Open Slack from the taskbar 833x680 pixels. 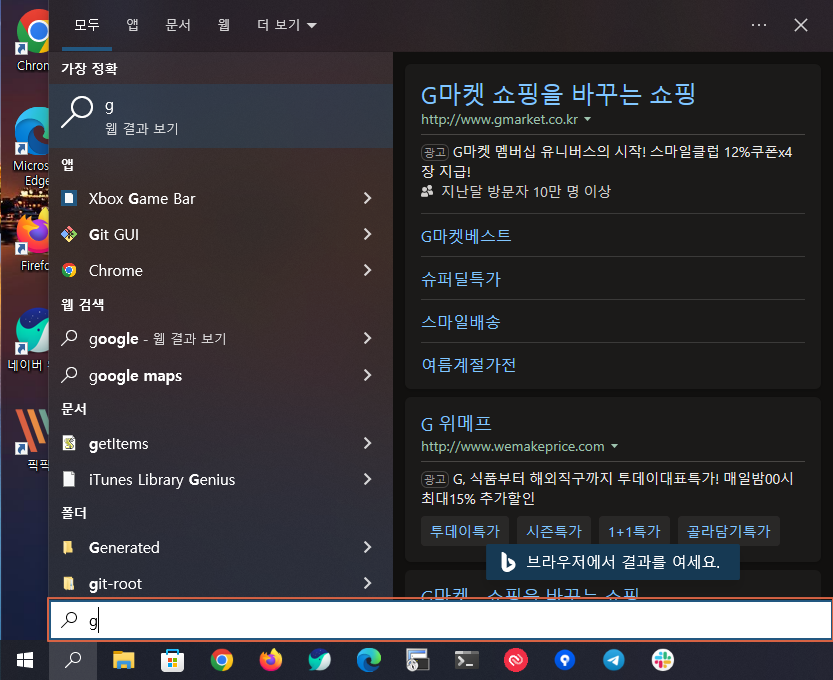[x=662, y=660]
